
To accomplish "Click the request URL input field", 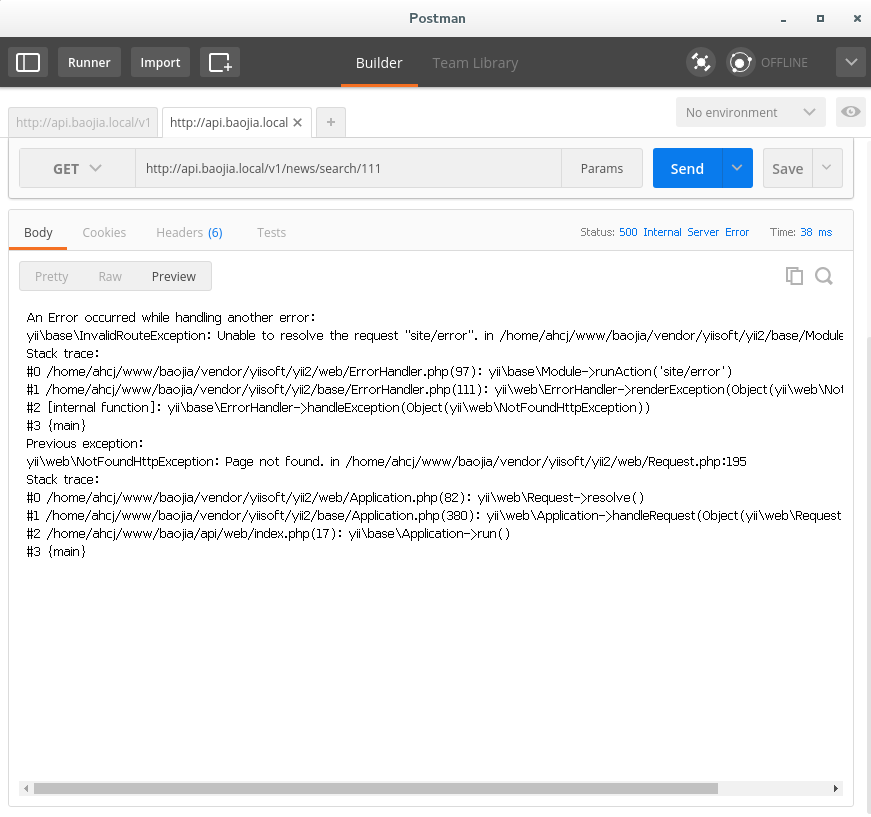I will point(348,168).
